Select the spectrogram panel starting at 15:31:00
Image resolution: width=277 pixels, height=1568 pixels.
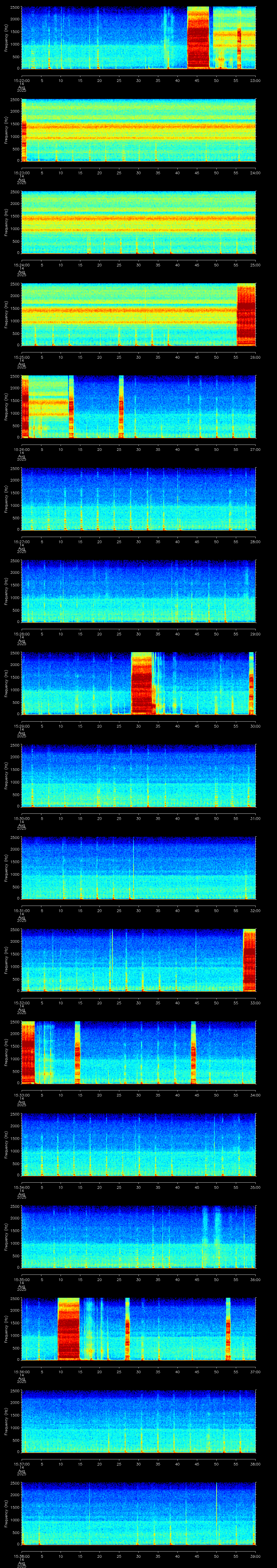(x=138, y=868)
